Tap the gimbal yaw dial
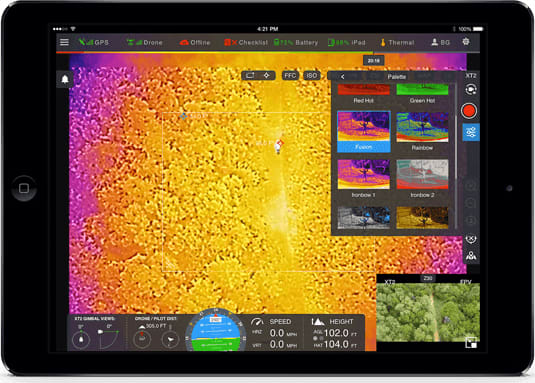This screenshot has width=535, height=383. pyautogui.click(x=81, y=339)
